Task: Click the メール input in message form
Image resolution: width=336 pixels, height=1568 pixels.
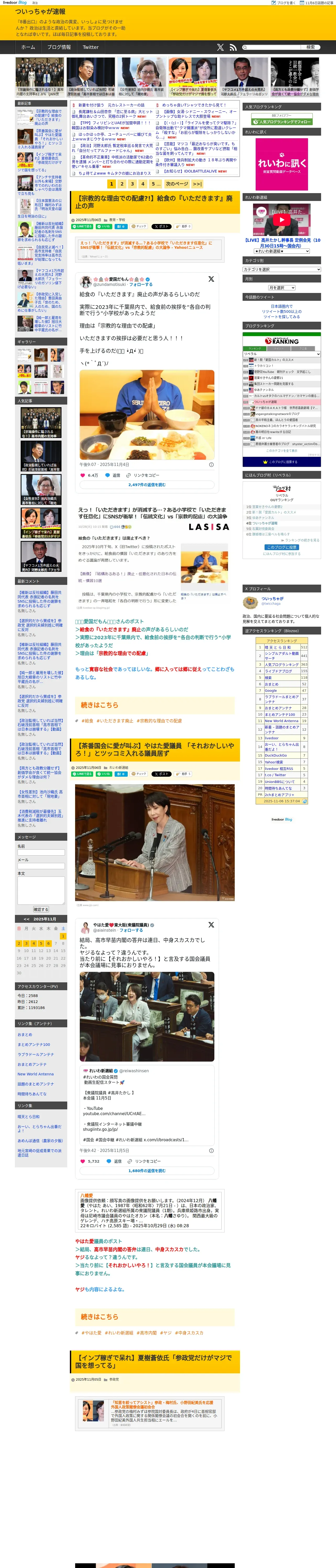Action: point(41,866)
